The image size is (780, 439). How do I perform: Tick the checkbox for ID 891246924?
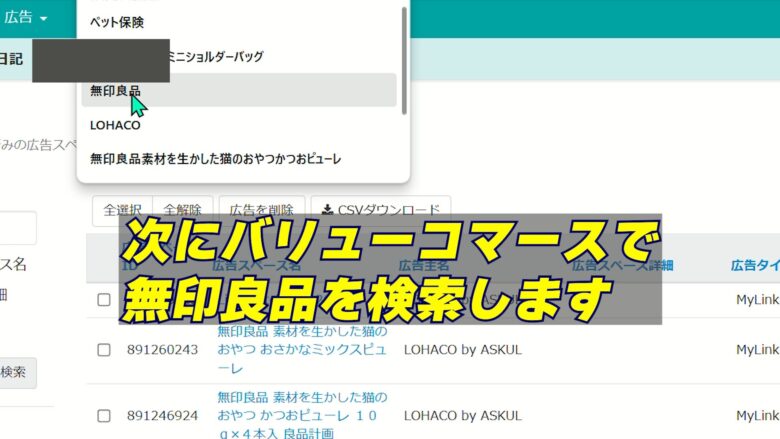104,415
